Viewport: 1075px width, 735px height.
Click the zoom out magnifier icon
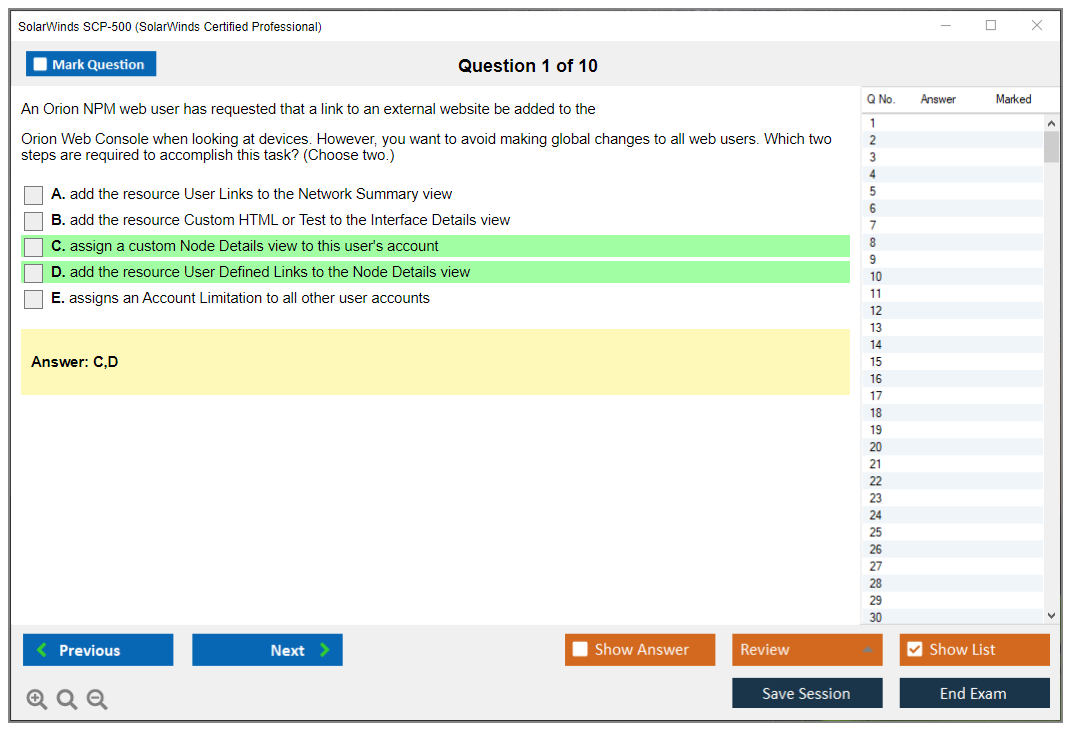(97, 700)
